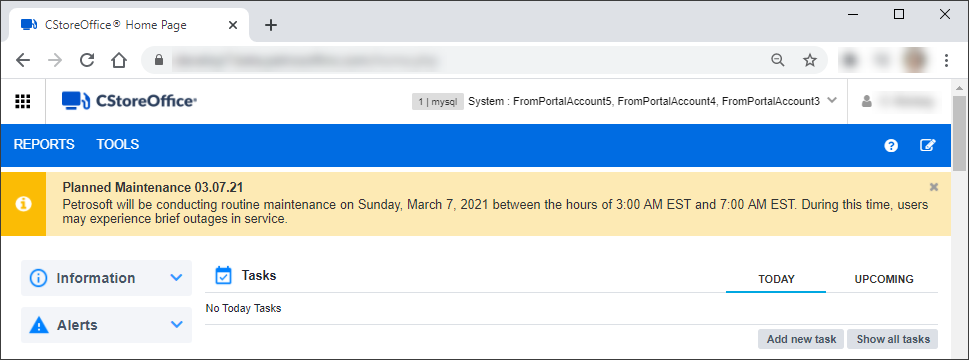Image resolution: width=969 pixels, height=360 pixels.
Task: Click the user profile icon
Action: point(866,101)
